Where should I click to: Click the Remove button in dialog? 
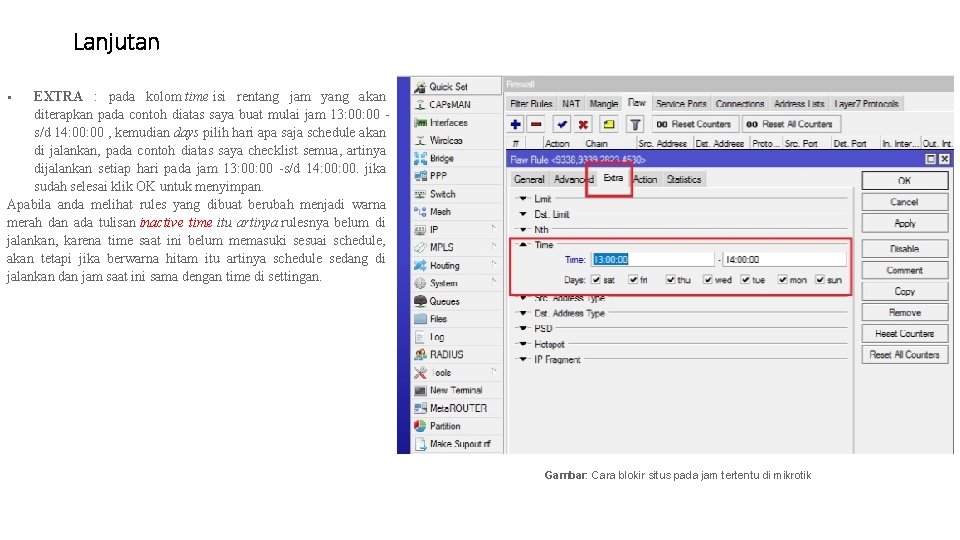click(904, 312)
